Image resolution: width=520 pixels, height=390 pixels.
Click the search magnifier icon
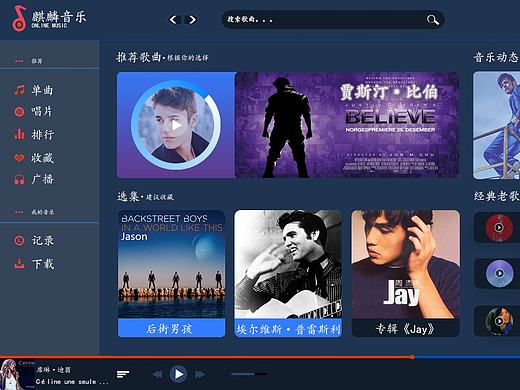[432, 20]
